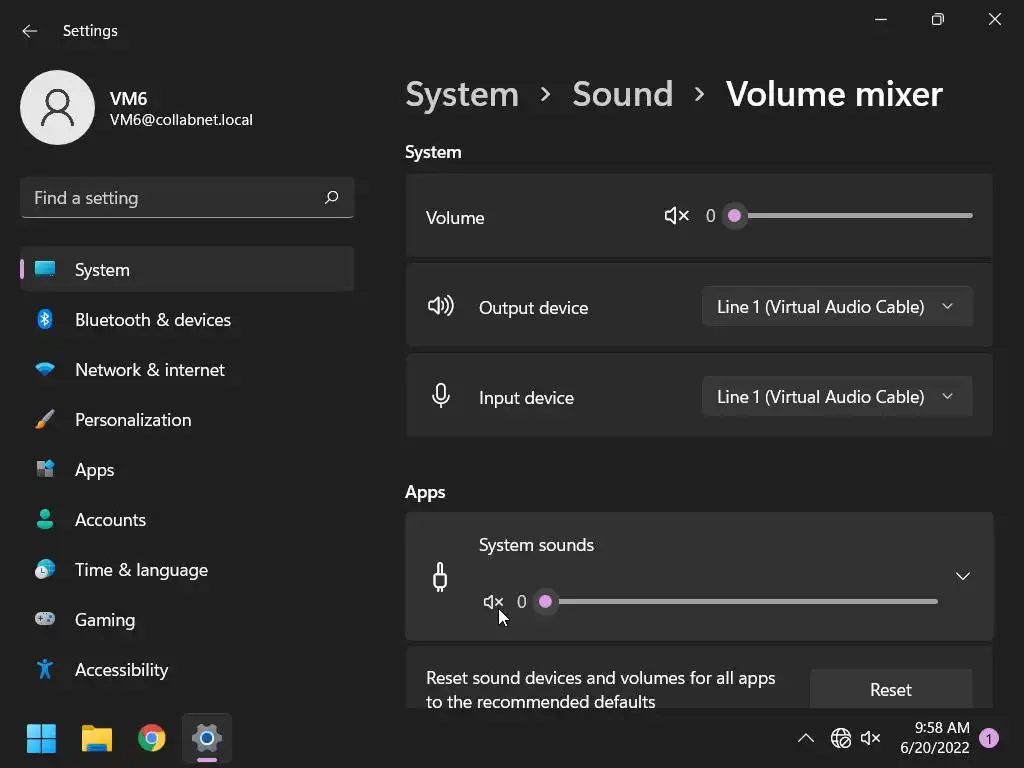Open File Explorer from the taskbar
The width and height of the screenshot is (1024, 768).
point(97,739)
